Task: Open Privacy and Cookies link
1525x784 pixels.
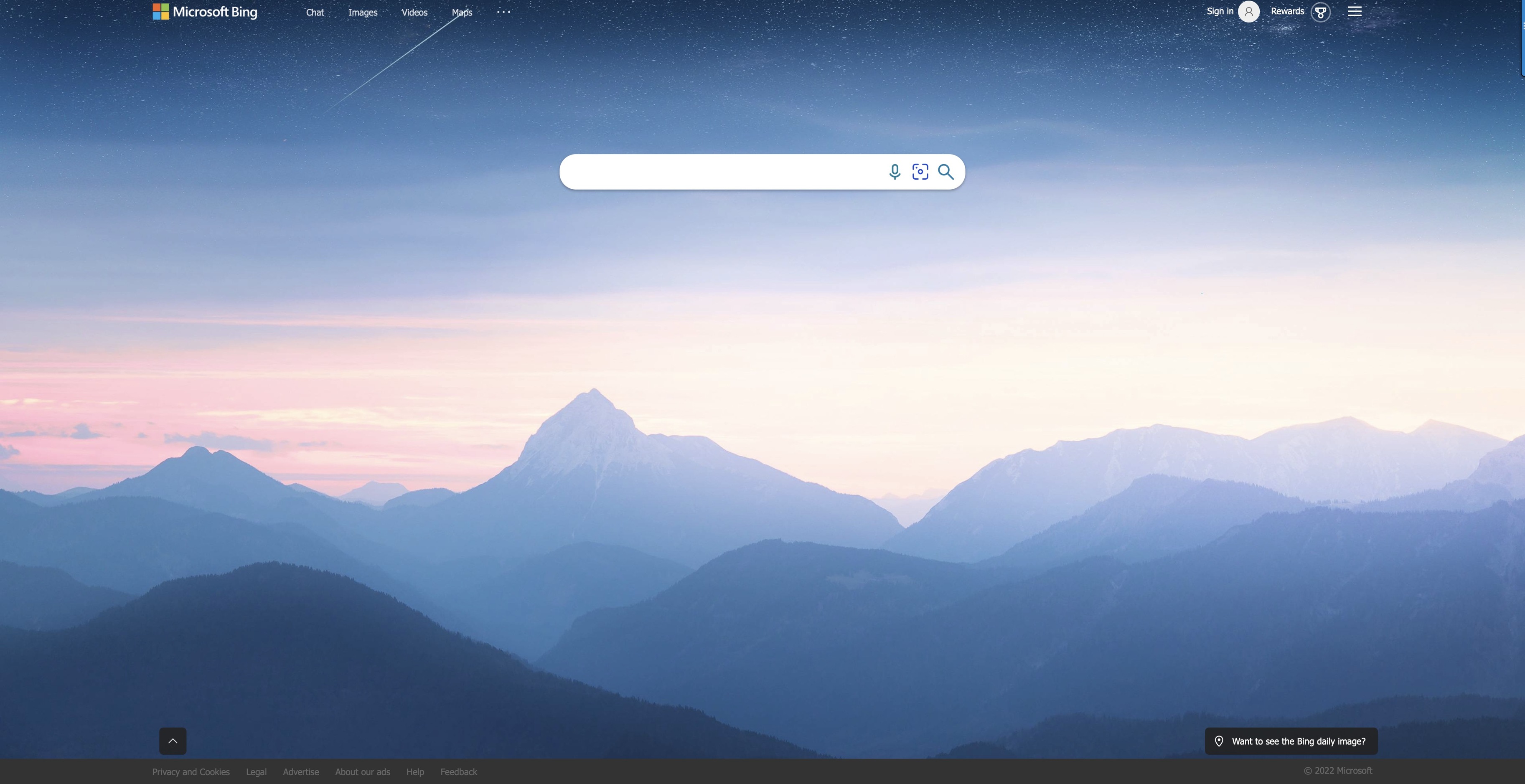Action: click(191, 771)
